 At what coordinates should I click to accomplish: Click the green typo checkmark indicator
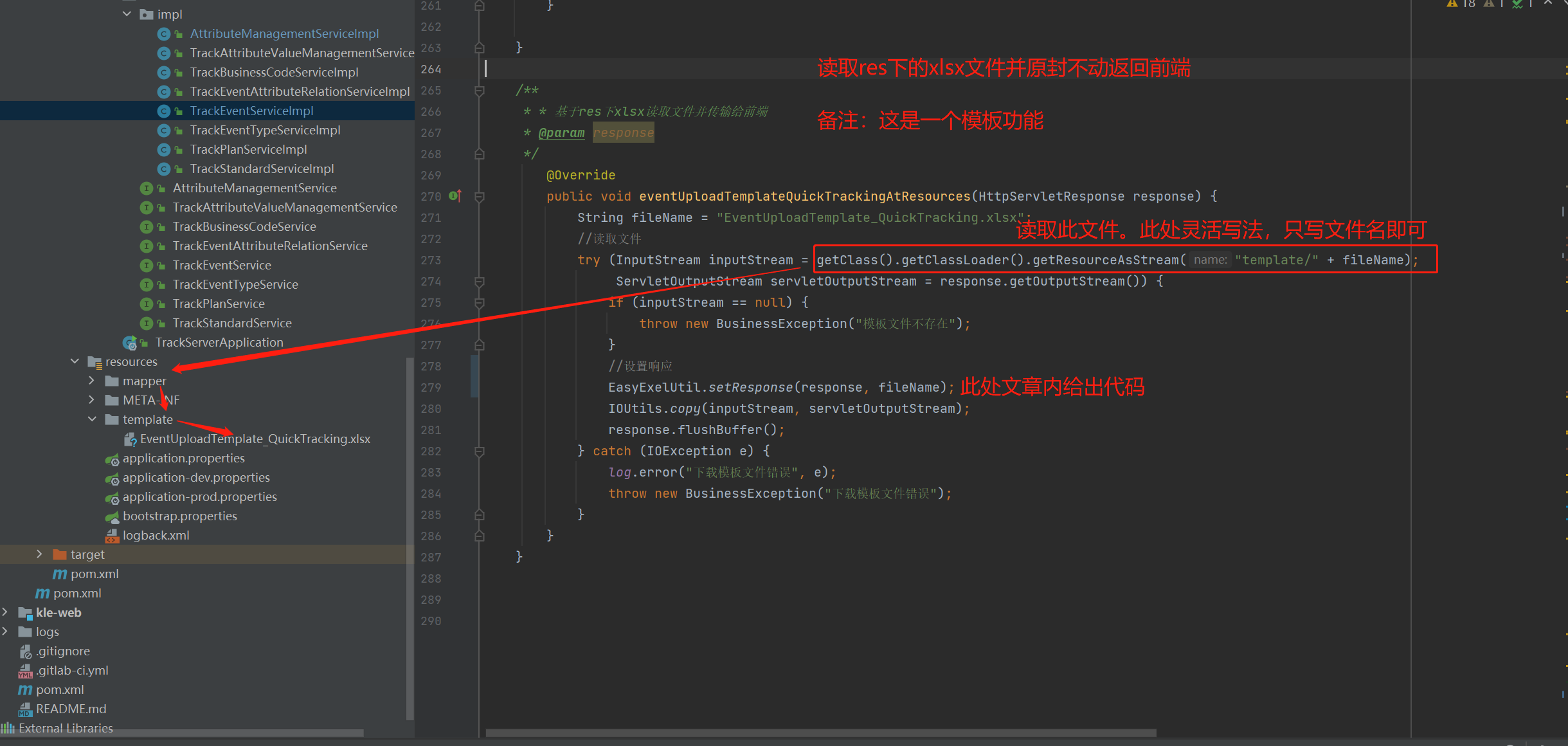tap(1518, 4)
